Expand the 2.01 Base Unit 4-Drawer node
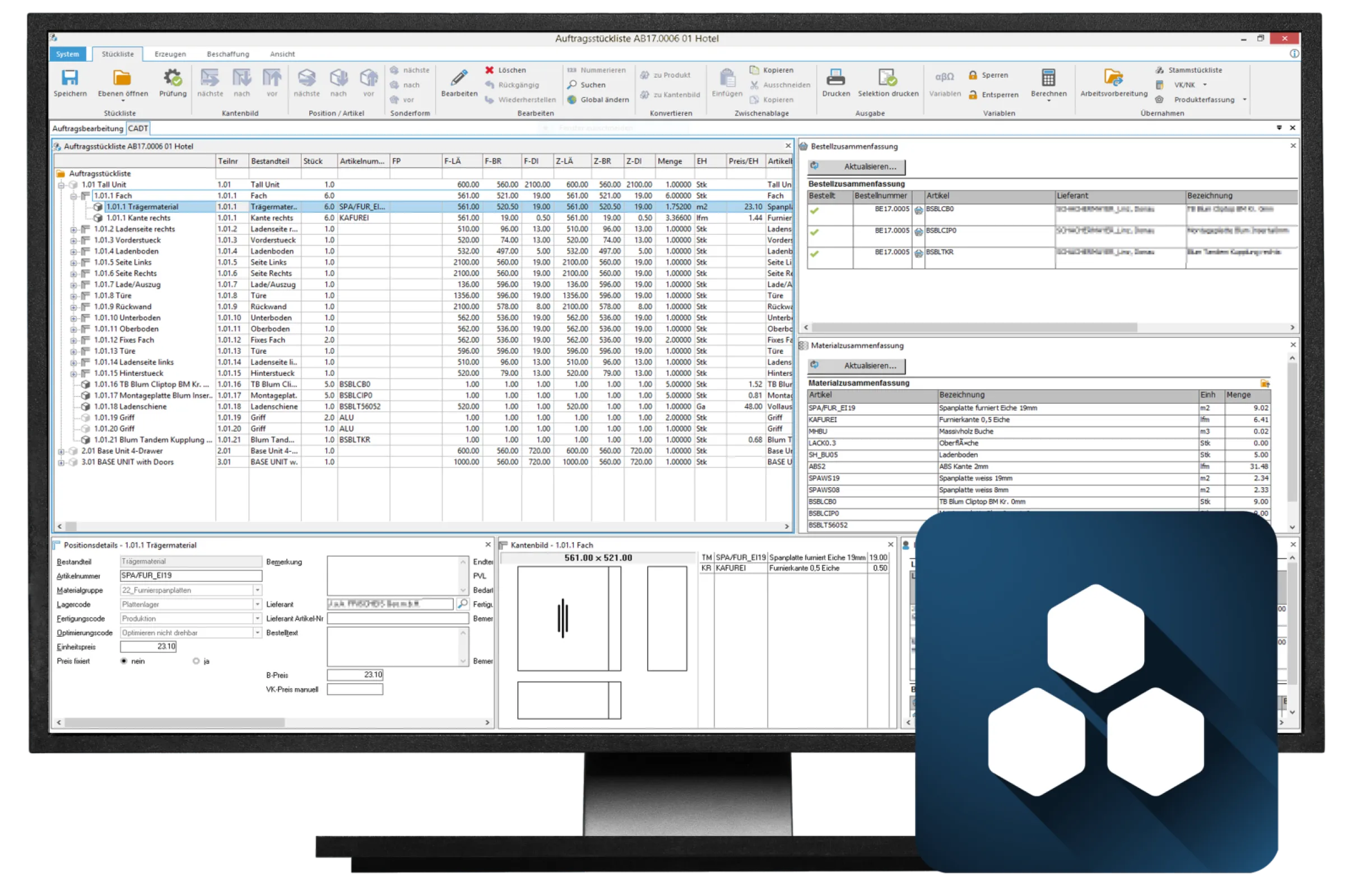The image size is (1352, 896). (x=61, y=451)
